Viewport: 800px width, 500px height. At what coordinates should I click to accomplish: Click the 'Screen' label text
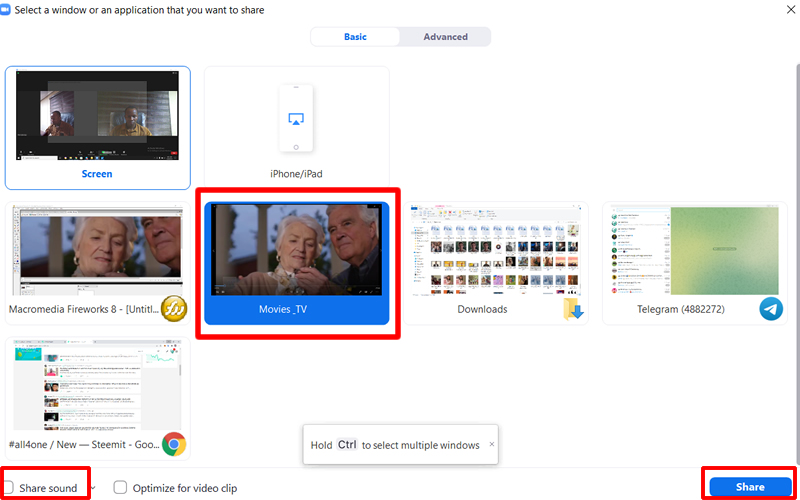point(97,174)
